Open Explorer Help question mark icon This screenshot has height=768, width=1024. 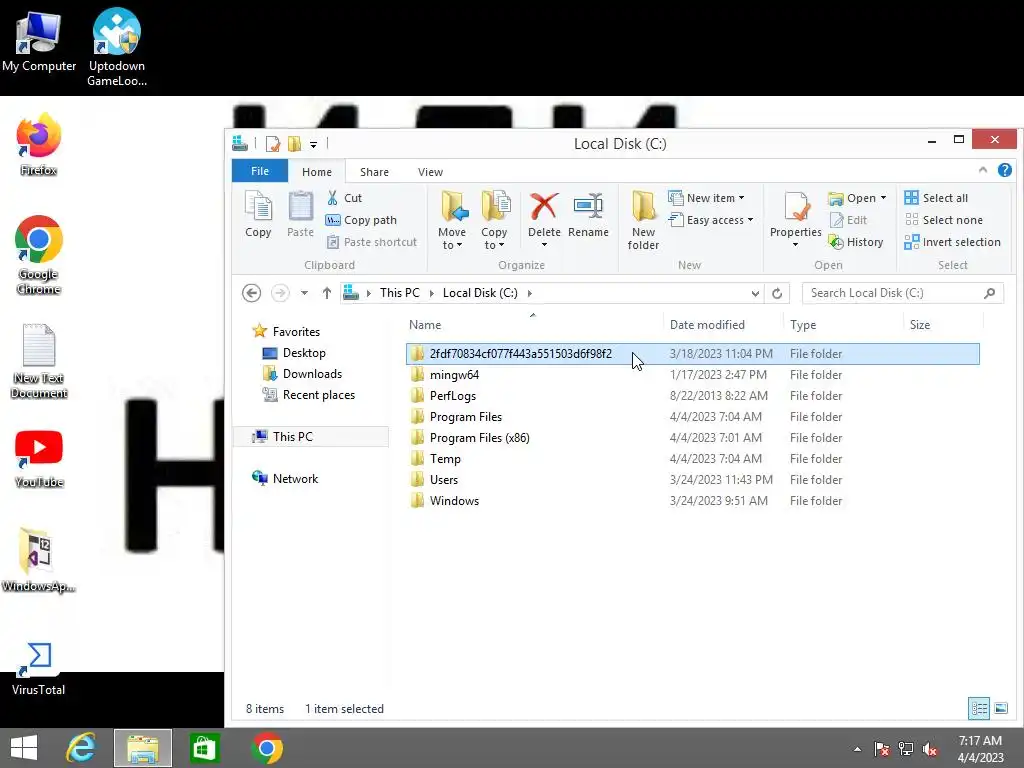pyautogui.click(x=1004, y=170)
